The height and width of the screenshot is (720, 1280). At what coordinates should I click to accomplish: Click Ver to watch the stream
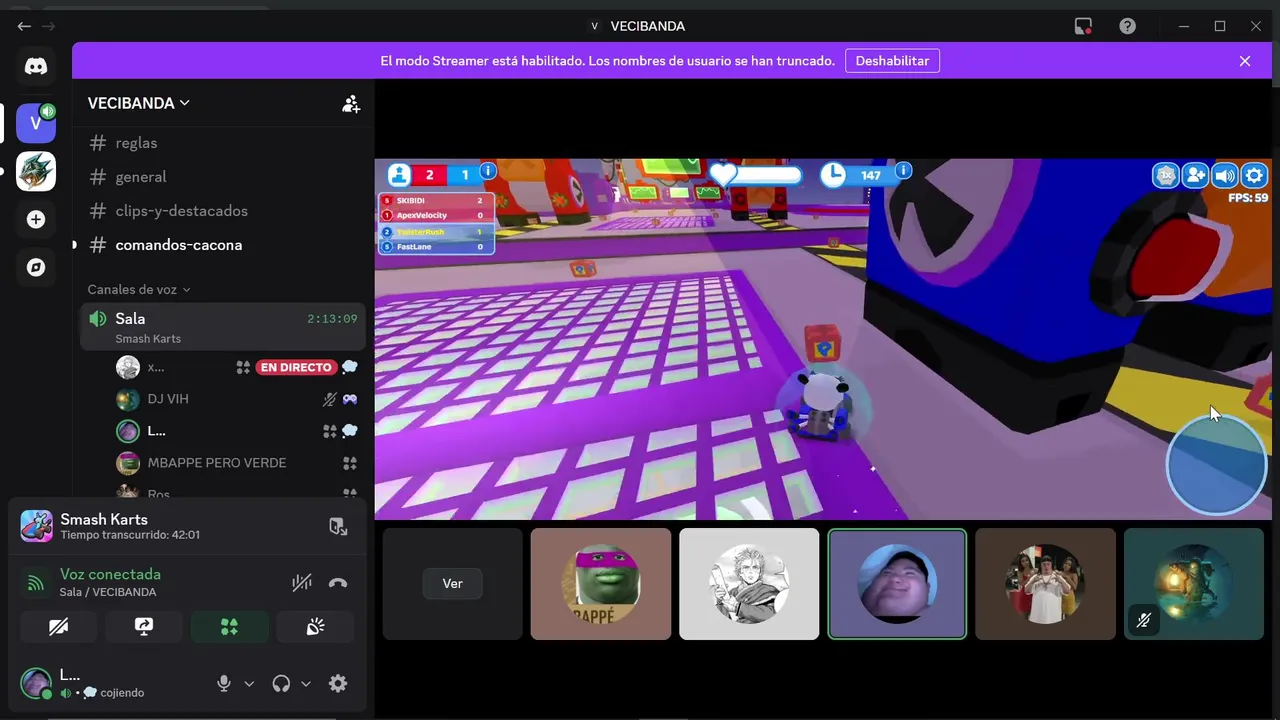[452, 584]
